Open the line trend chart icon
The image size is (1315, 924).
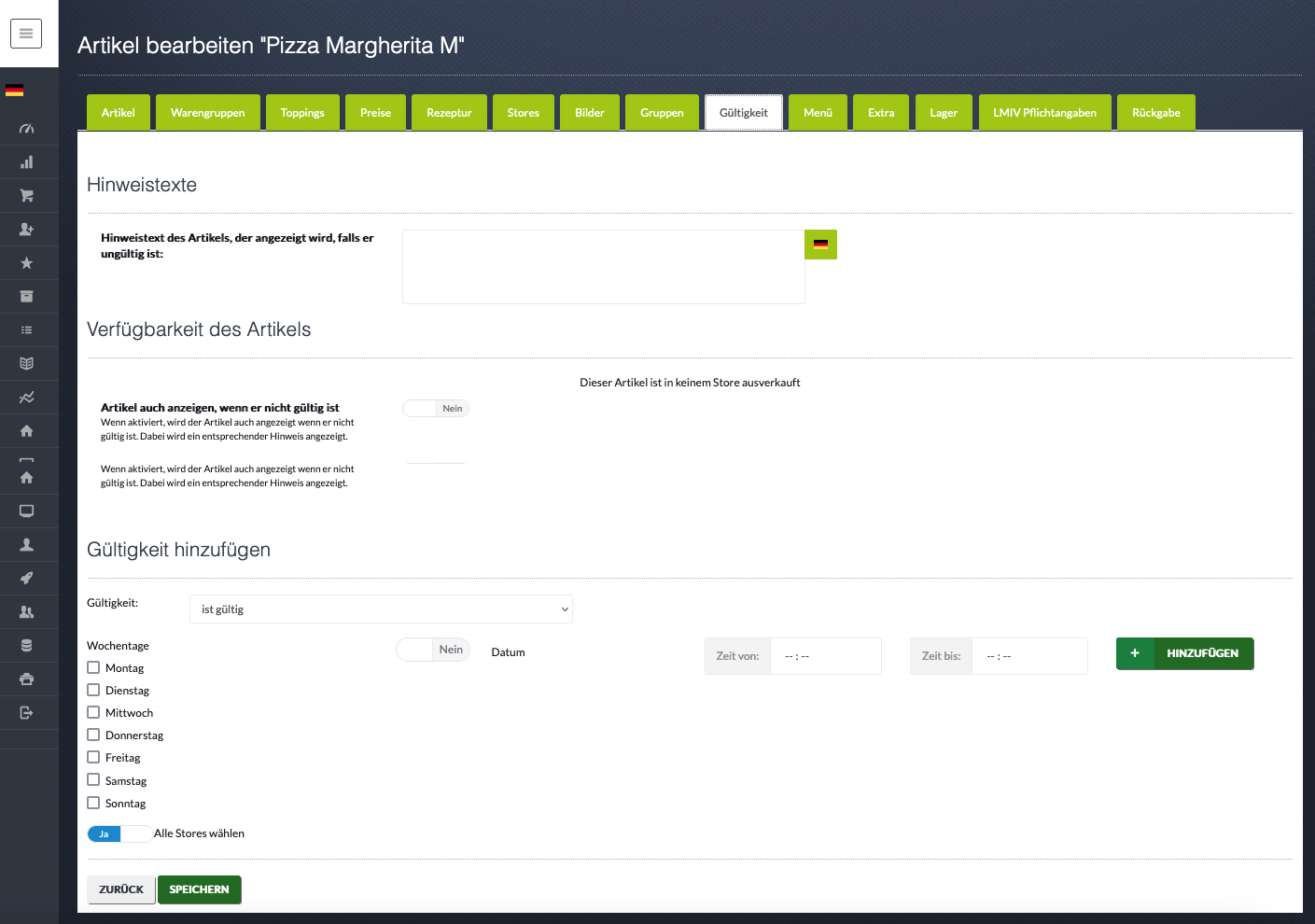point(26,398)
